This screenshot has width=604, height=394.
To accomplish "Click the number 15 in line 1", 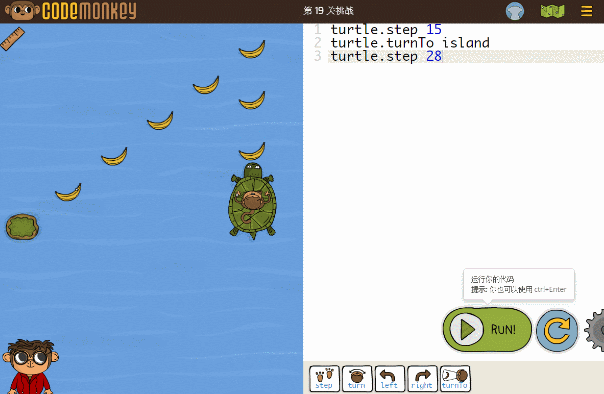I will coord(434,30).
